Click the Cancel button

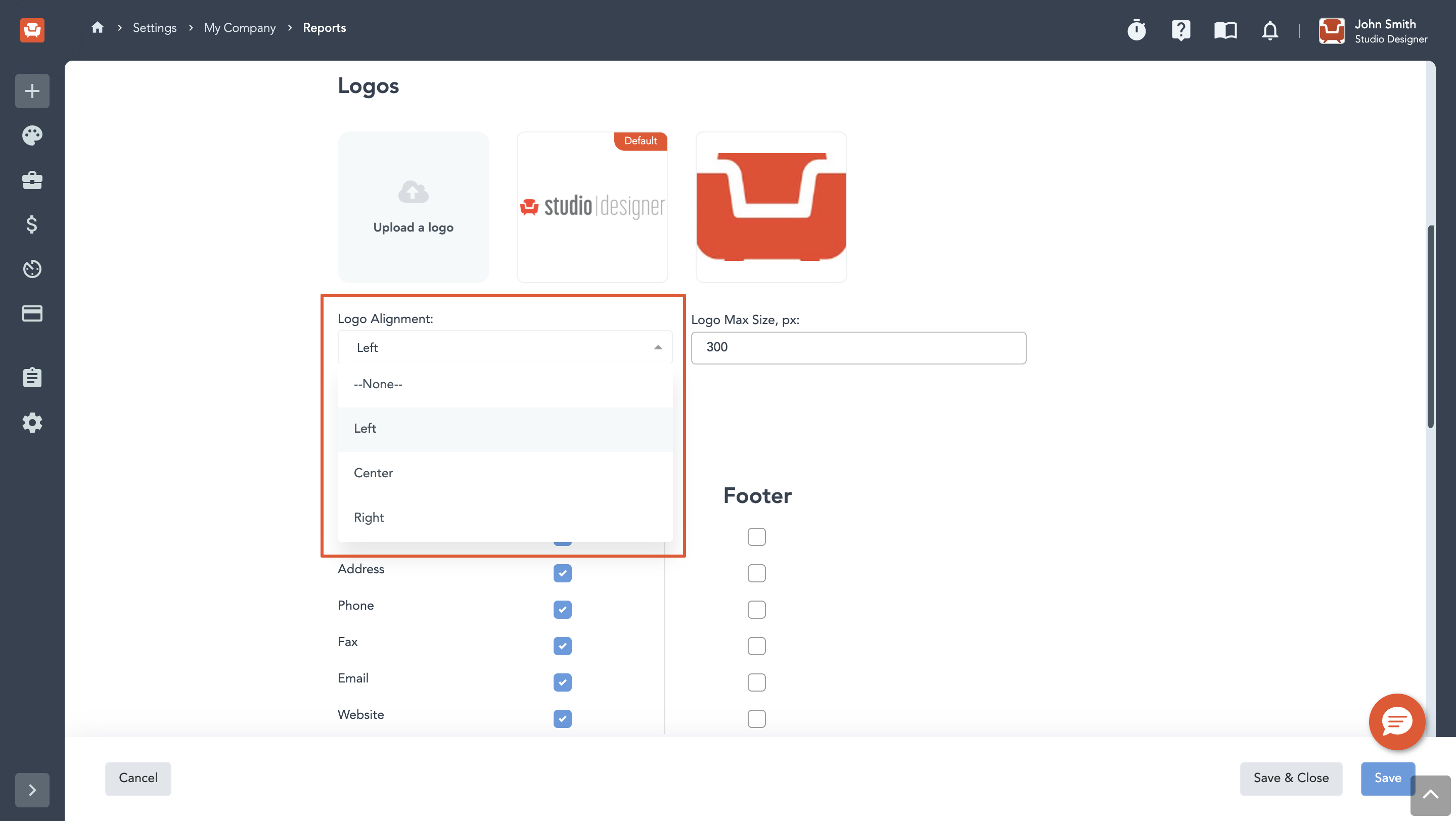138,779
